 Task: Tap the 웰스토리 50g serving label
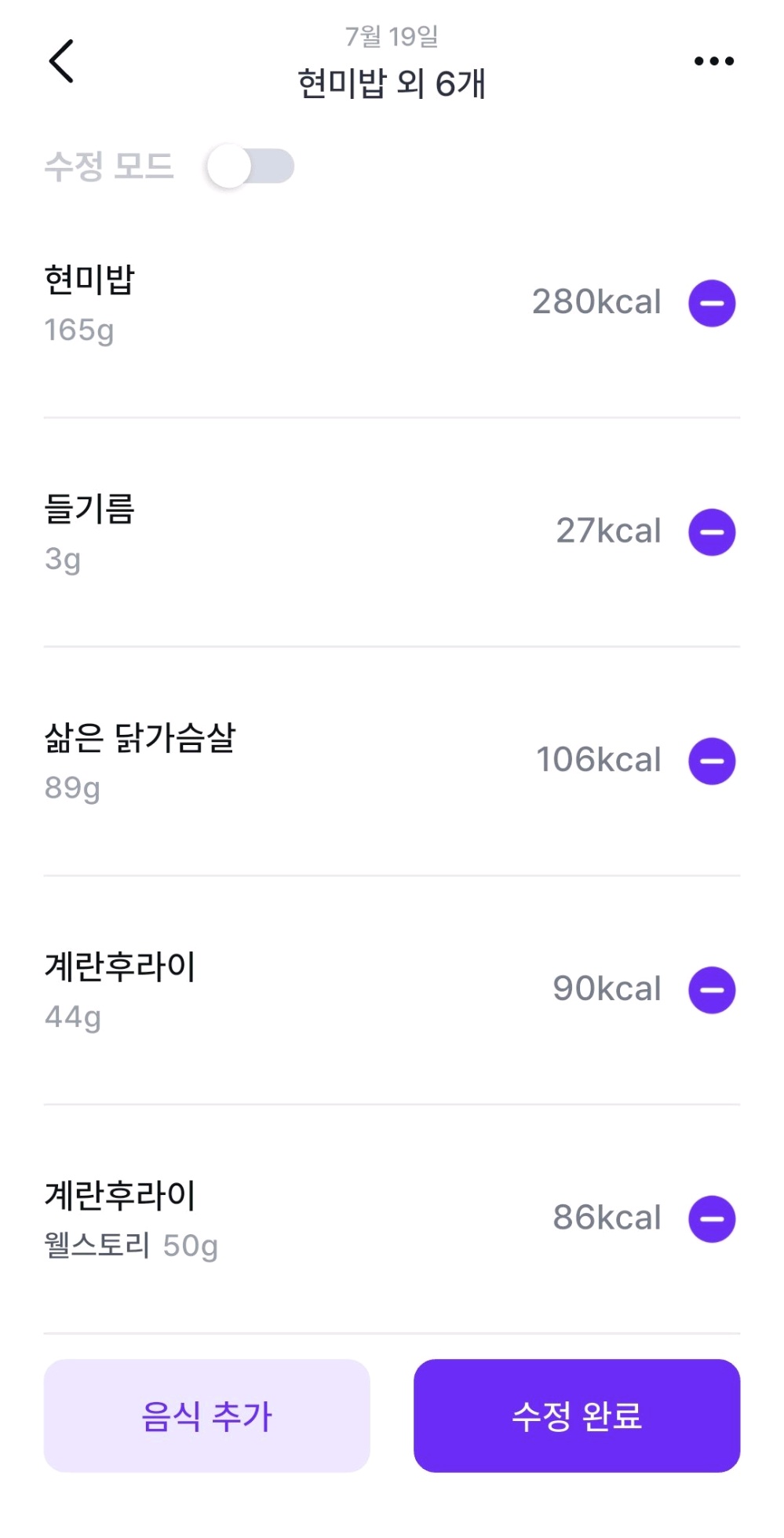[131, 1246]
